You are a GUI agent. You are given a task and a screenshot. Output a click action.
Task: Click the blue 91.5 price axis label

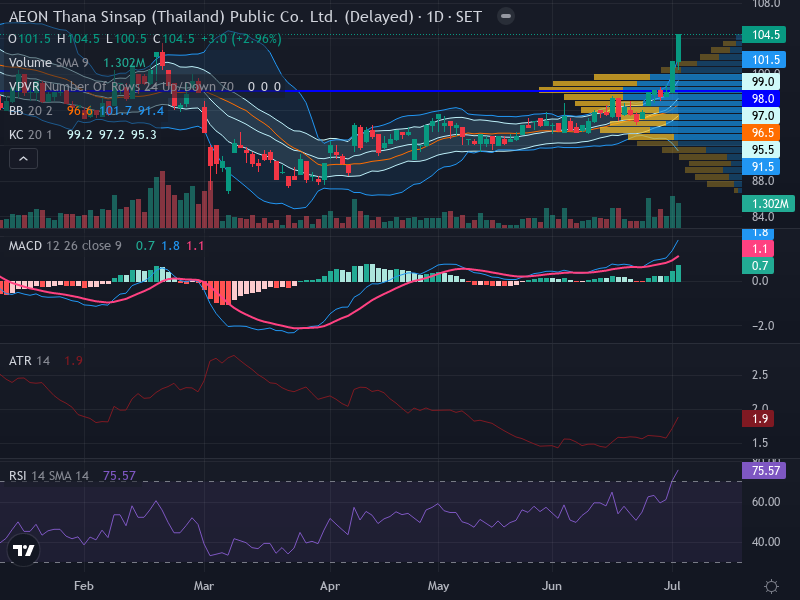click(761, 167)
